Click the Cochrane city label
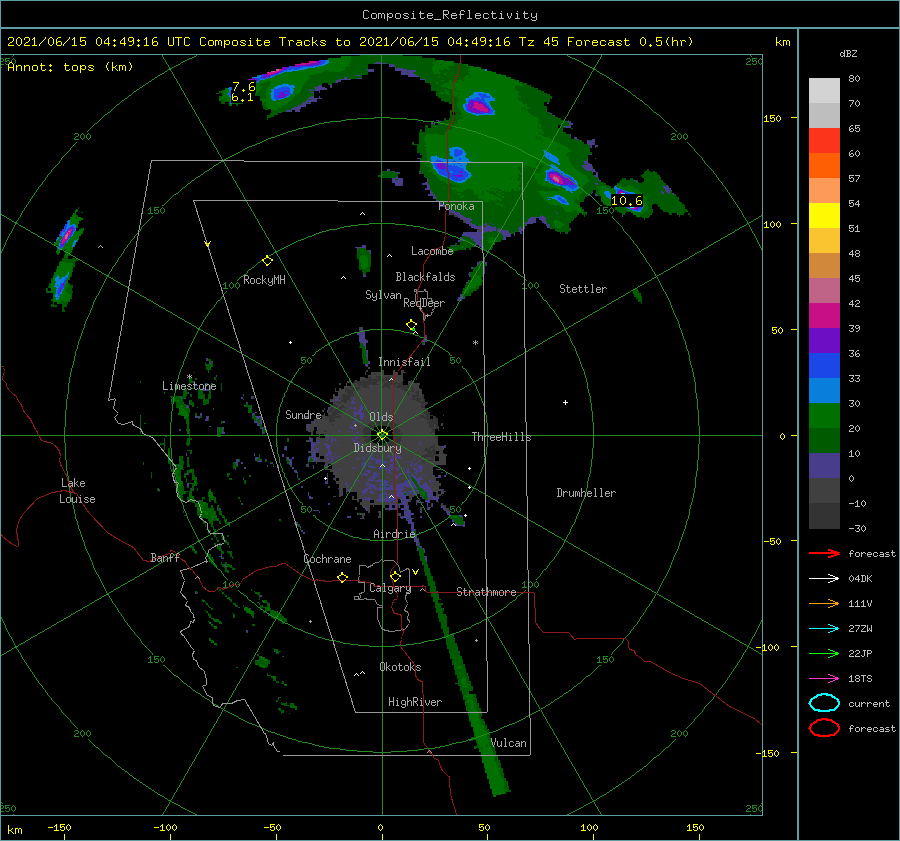 click(327, 559)
